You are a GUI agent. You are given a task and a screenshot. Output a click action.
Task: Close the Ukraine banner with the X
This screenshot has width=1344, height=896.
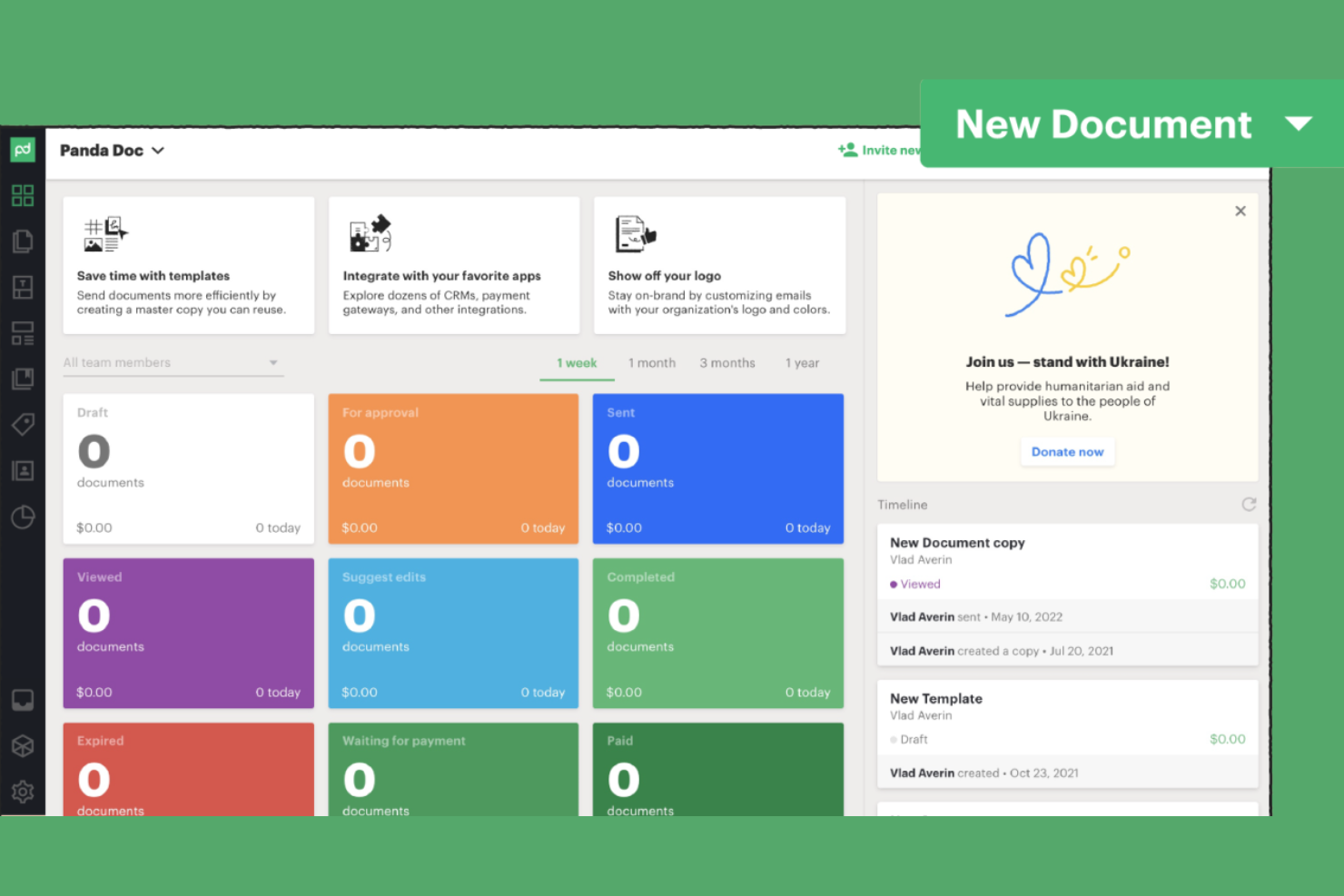tap(1240, 211)
